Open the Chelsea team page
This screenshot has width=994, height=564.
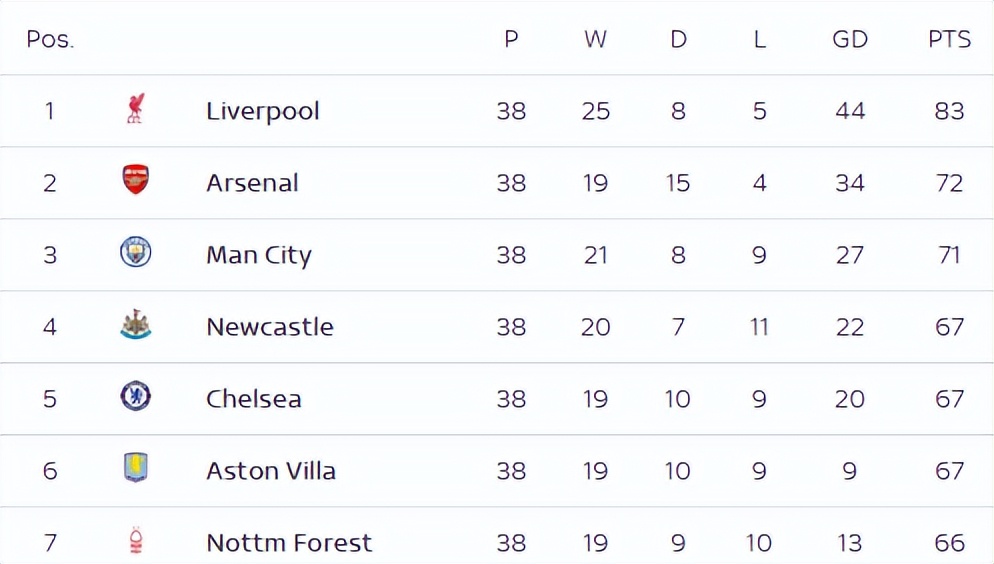pyautogui.click(x=253, y=398)
